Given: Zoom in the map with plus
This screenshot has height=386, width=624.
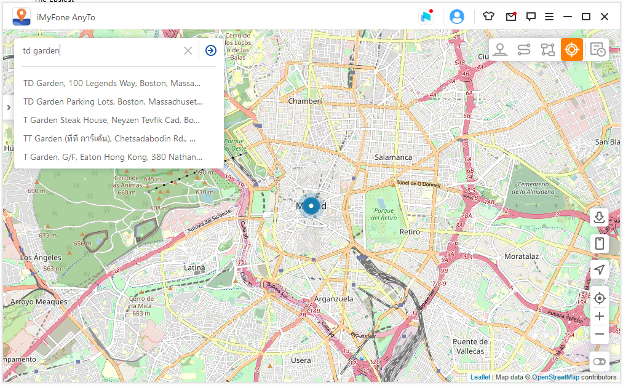Looking at the screenshot, I should tap(599, 316).
